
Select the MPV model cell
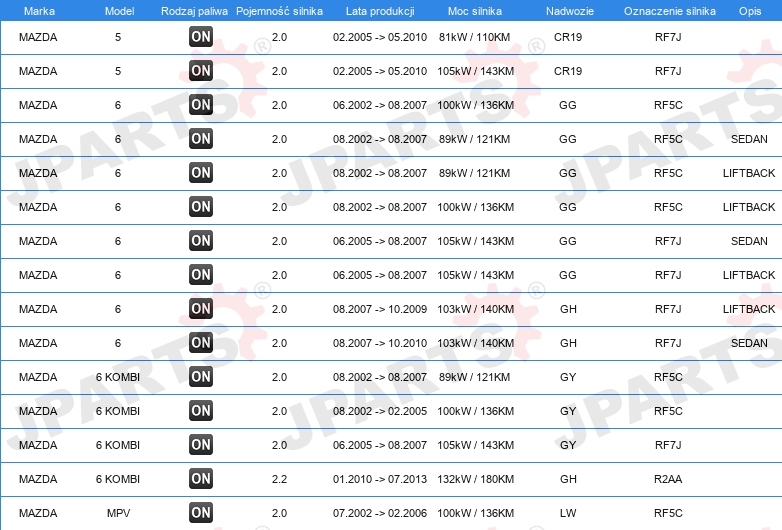click(118, 513)
